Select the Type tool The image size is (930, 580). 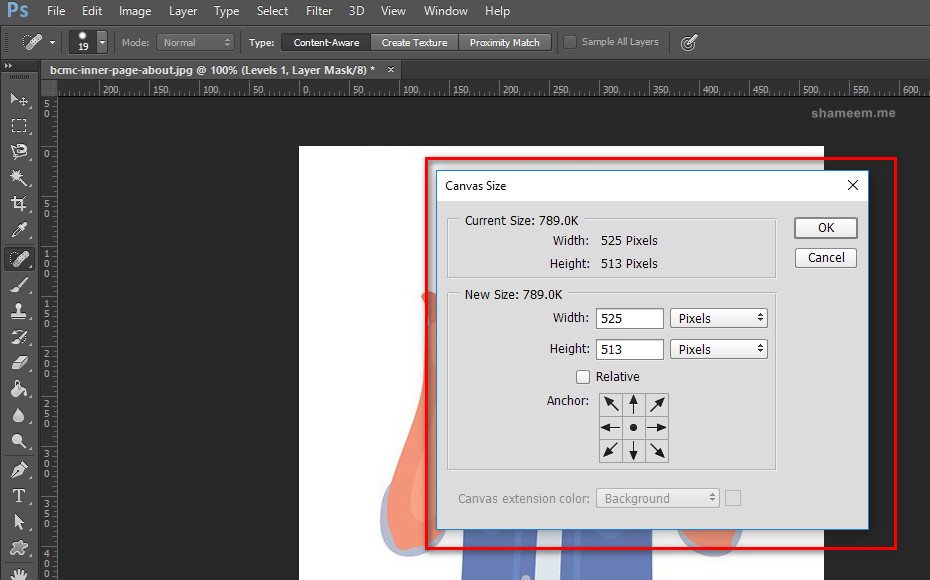(x=19, y=495)
